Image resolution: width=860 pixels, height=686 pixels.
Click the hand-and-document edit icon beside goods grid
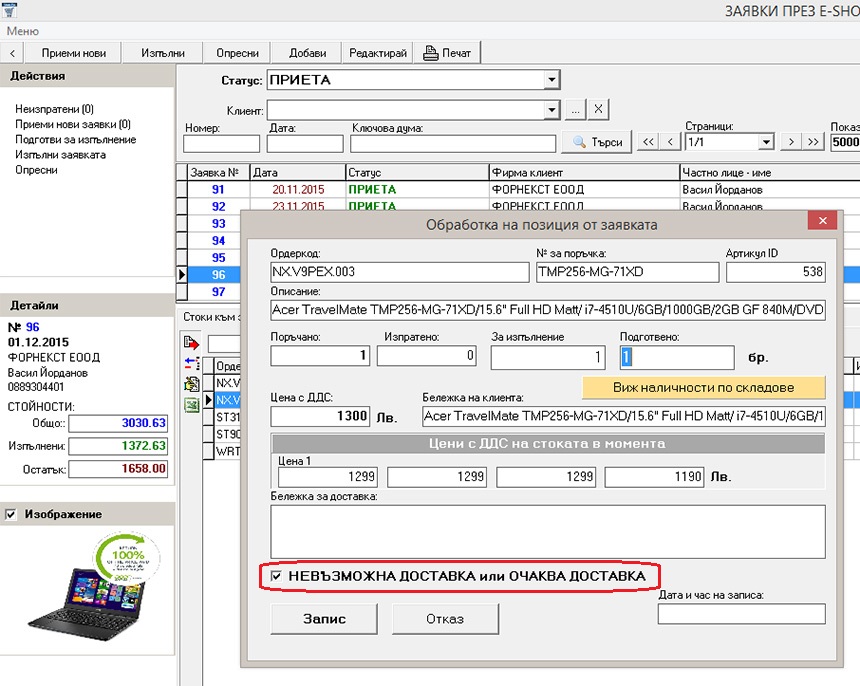point(191,383)
